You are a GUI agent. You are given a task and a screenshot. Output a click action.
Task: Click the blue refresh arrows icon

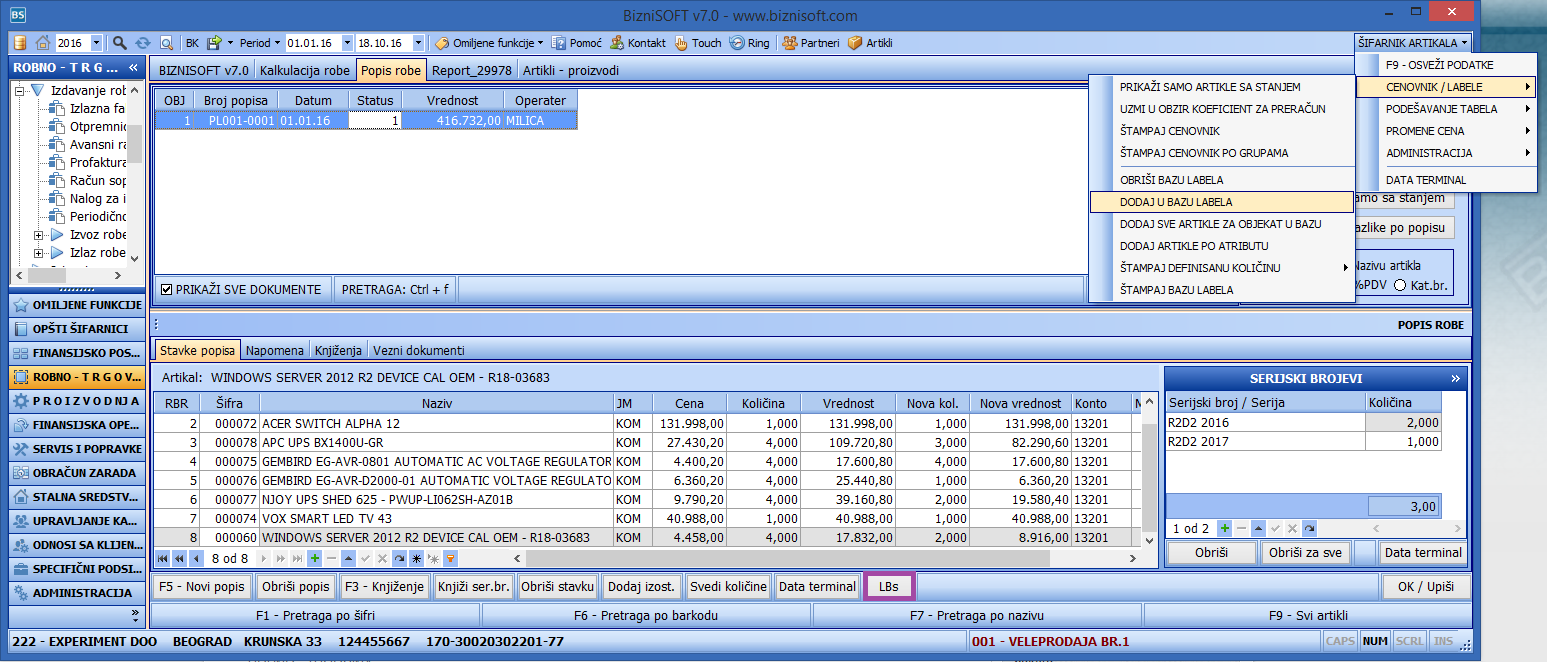[x=143, y=43]
